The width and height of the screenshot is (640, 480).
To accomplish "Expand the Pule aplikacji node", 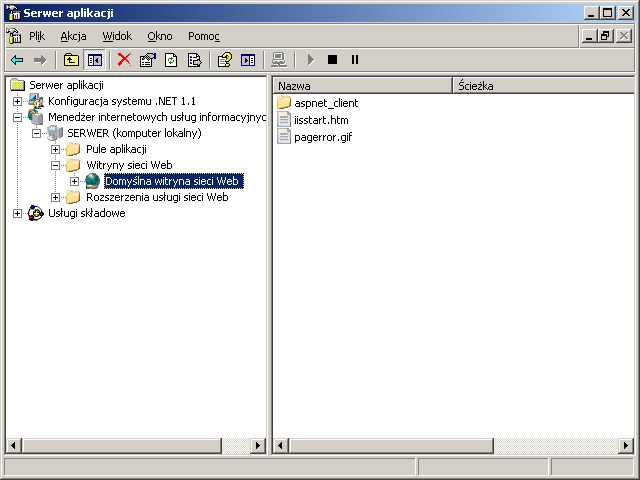I will [56, 149].
